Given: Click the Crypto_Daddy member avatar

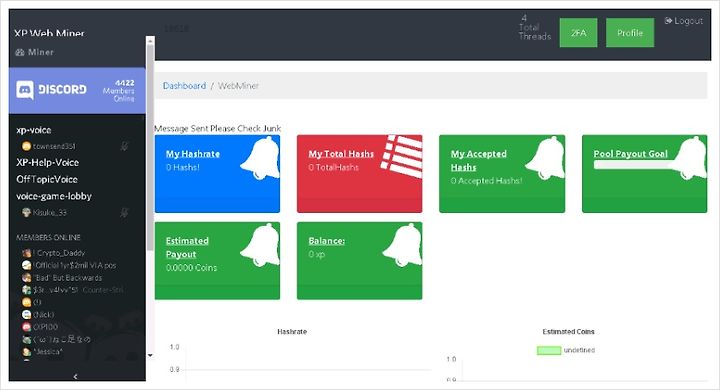Looking at the screenshot, I should (27, 253).
